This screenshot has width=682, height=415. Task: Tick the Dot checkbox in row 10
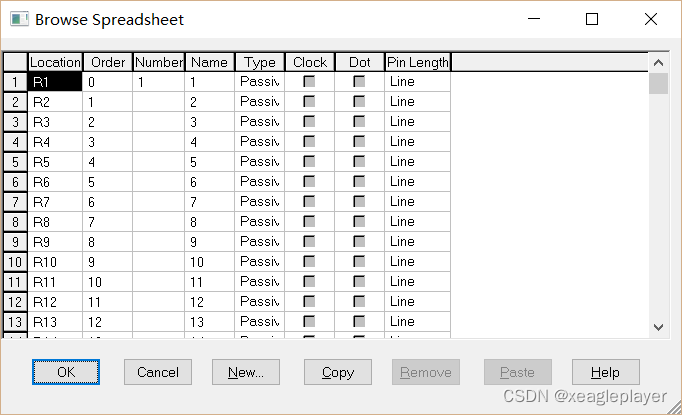click(359, 261)
